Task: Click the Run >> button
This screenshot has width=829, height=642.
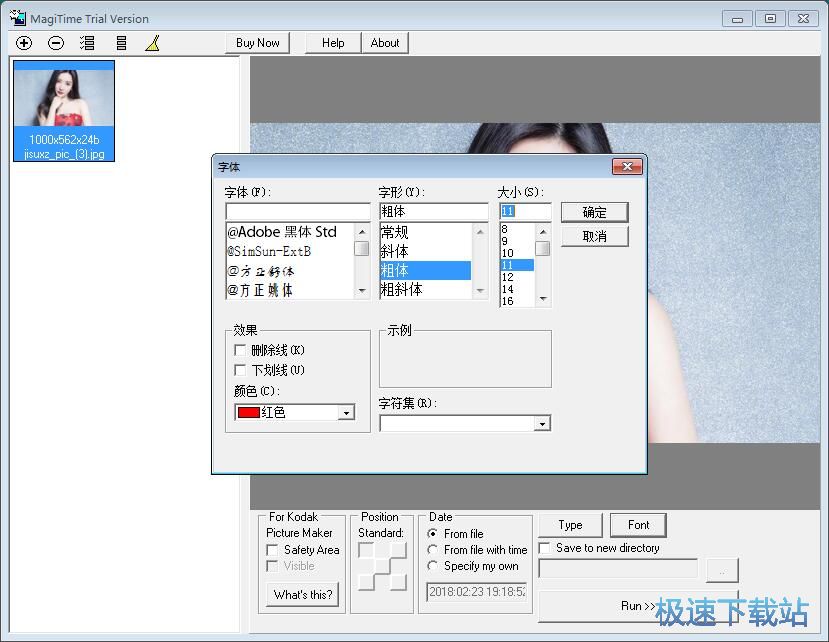Action: click(x=638, y=606)
